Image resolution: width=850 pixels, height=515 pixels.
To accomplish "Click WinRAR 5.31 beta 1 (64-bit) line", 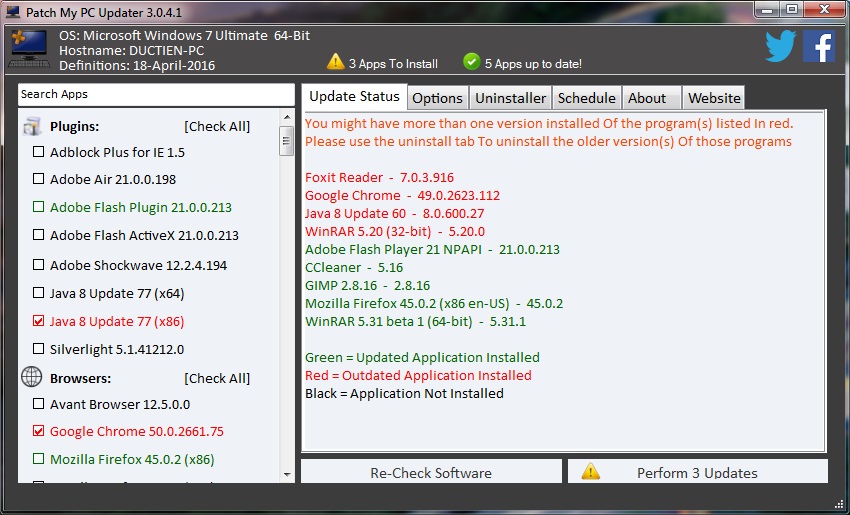I will 415,321.
